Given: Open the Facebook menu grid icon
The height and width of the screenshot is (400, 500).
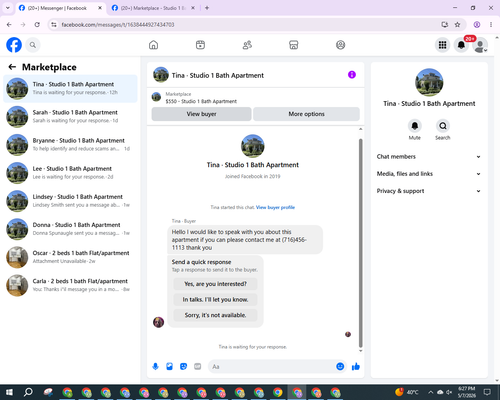Looking at the screenshot, I should [x=442, y=45].
